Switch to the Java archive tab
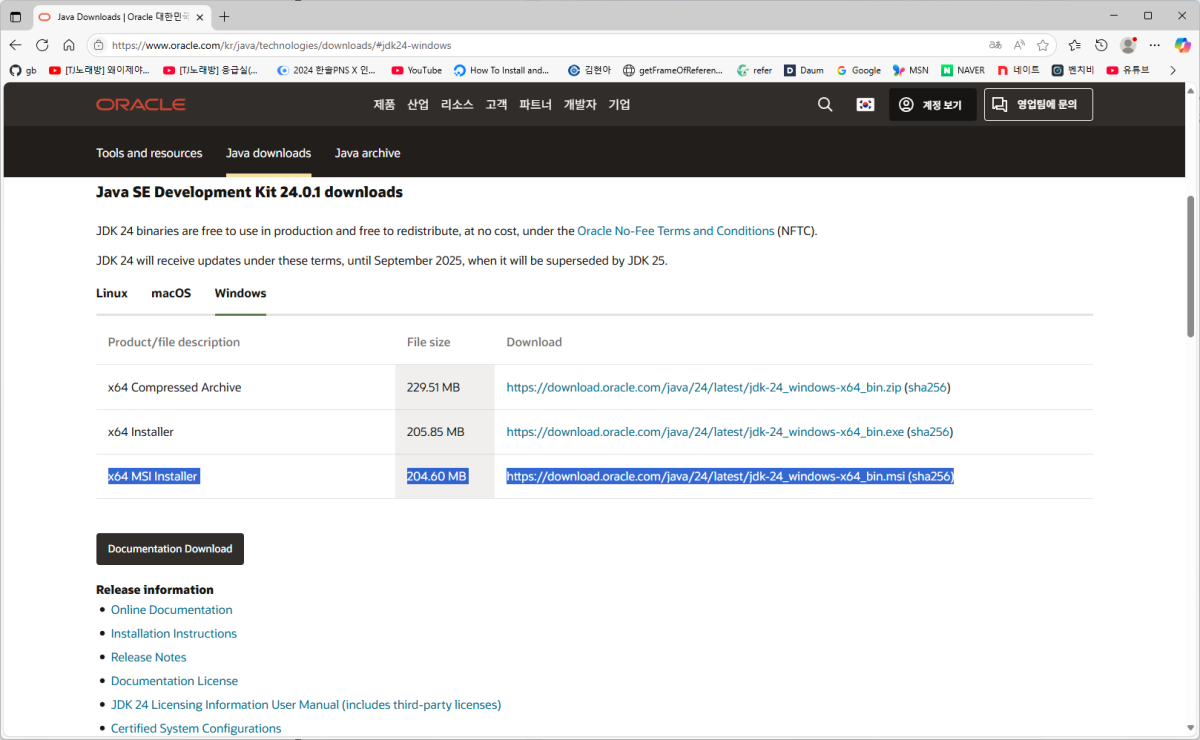This screenshot has height=740, width=1200. (367, 153)
